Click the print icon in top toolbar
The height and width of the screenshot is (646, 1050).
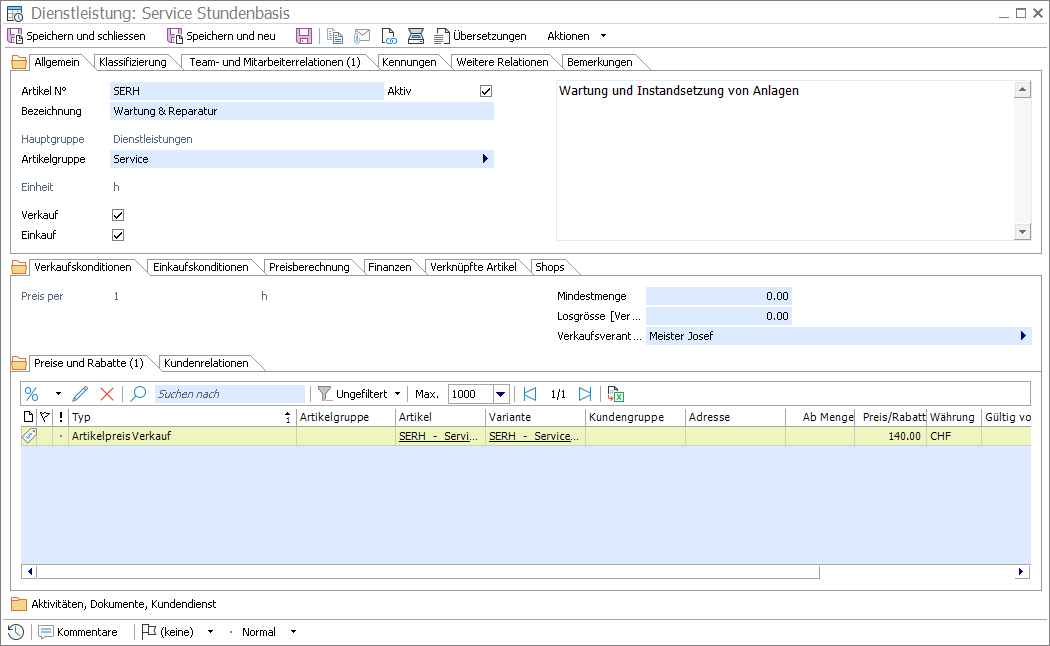[415, 36]
